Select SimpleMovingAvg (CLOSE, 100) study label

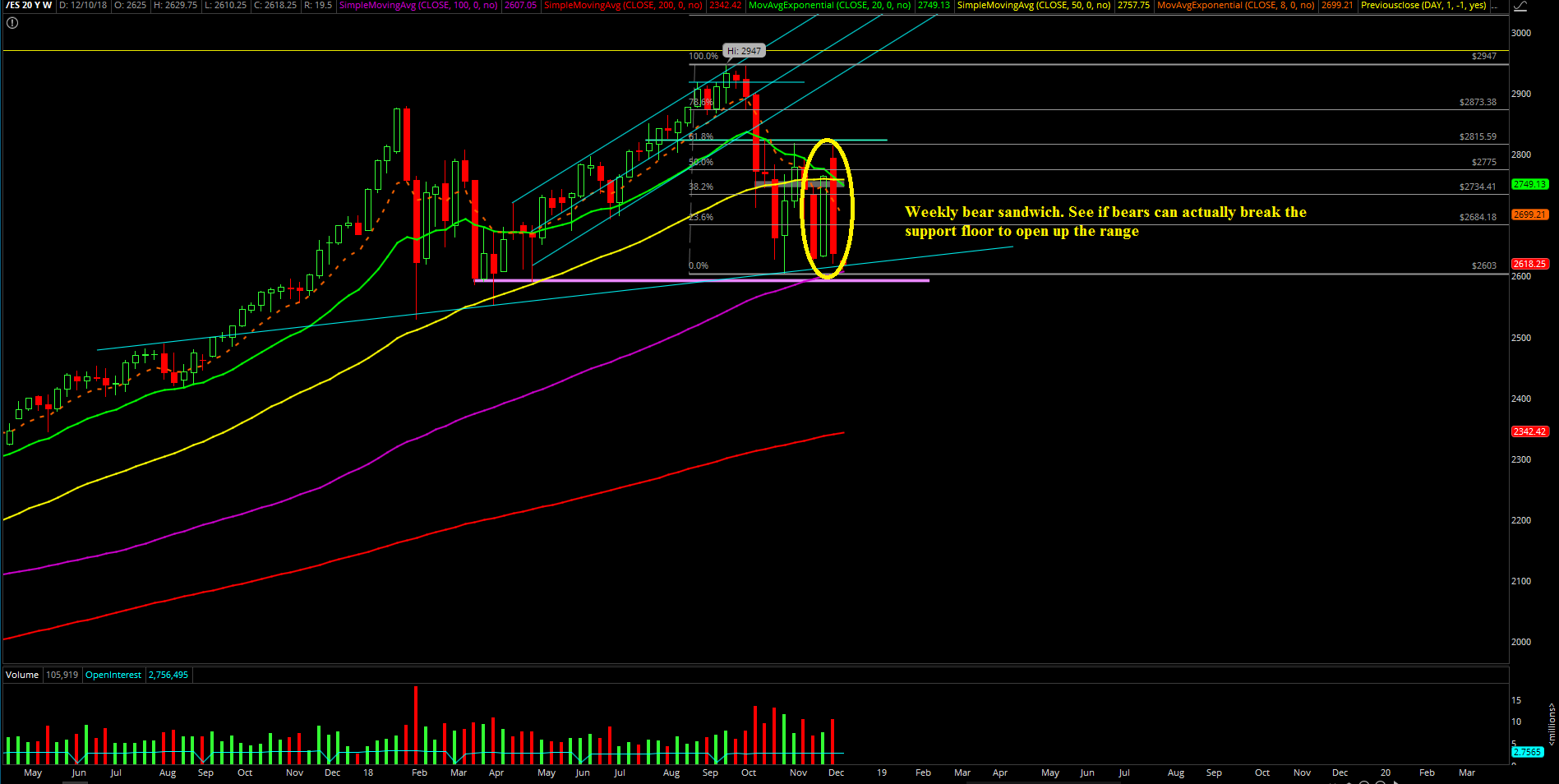[x=418, y=5]
